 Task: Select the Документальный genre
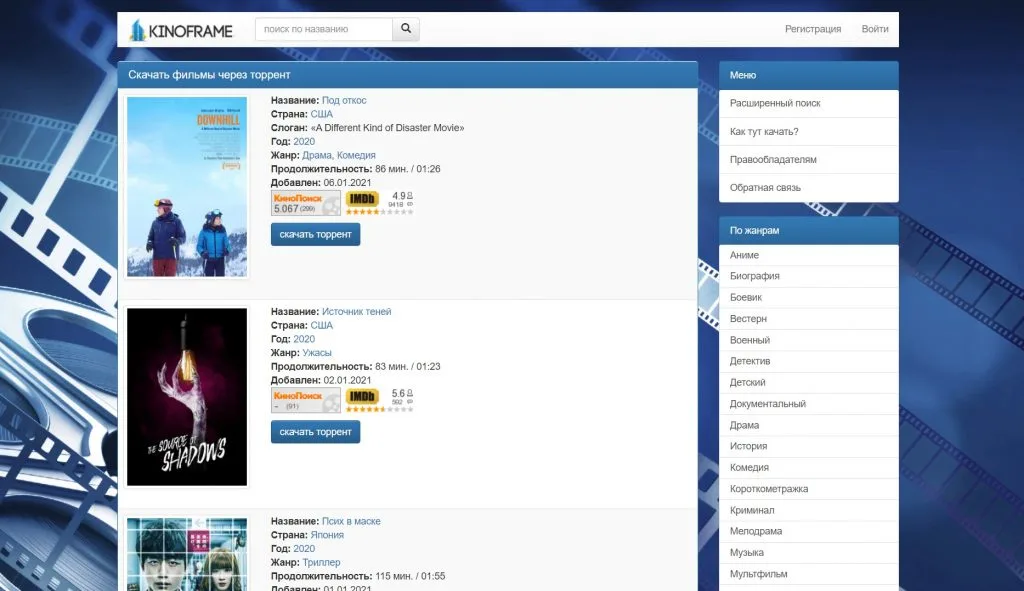808,404
